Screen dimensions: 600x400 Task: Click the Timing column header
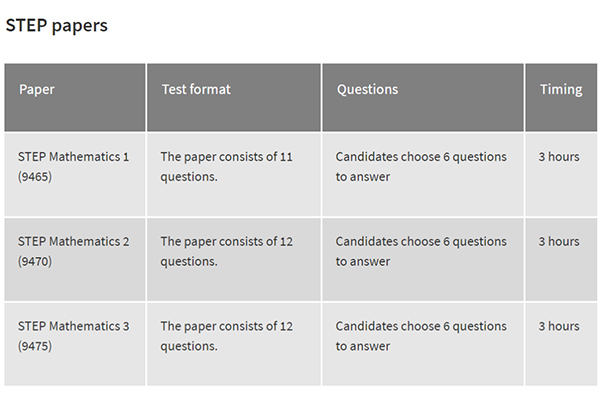(561, 98)
